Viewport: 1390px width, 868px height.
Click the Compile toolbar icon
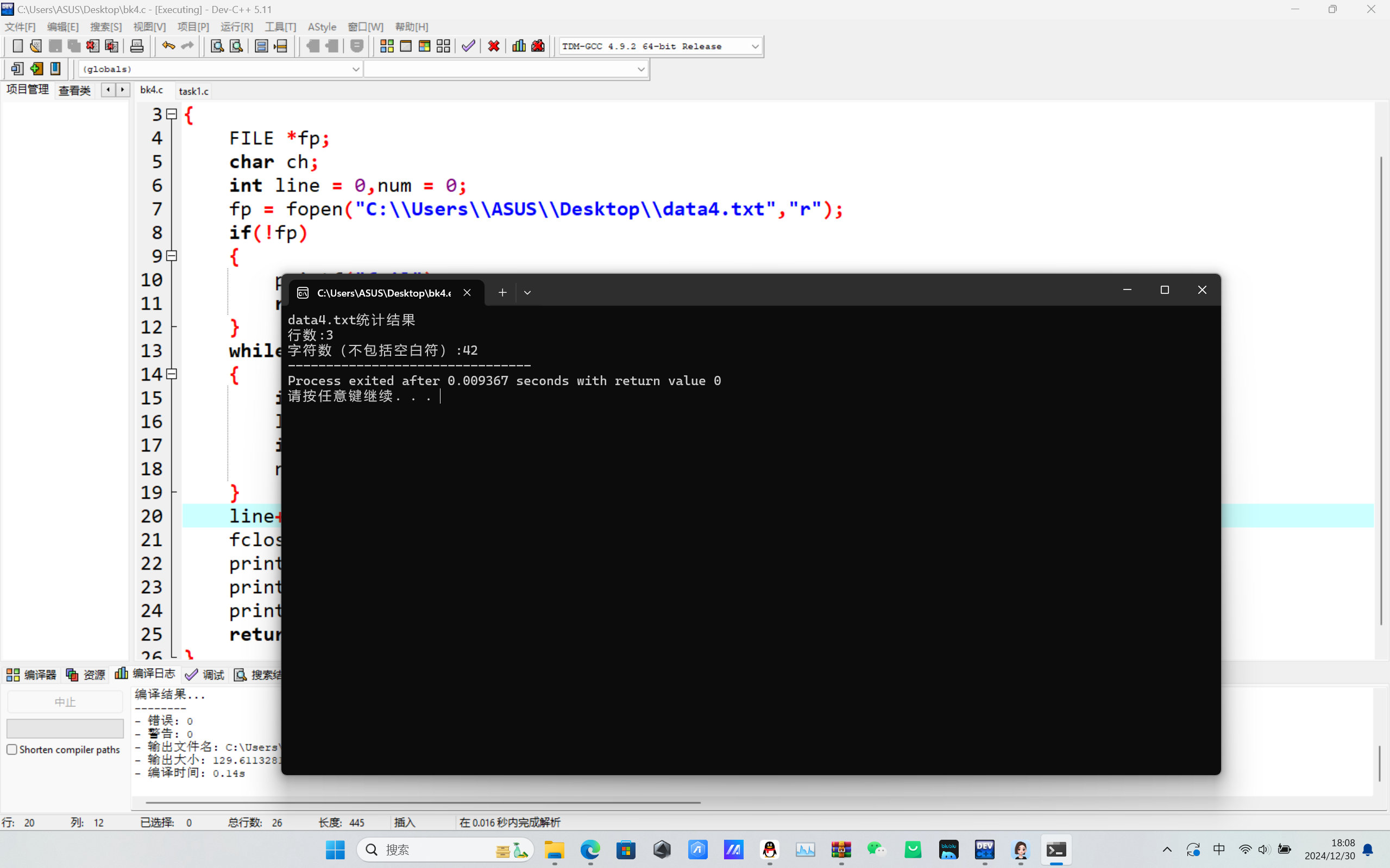(x=386, y=46)
